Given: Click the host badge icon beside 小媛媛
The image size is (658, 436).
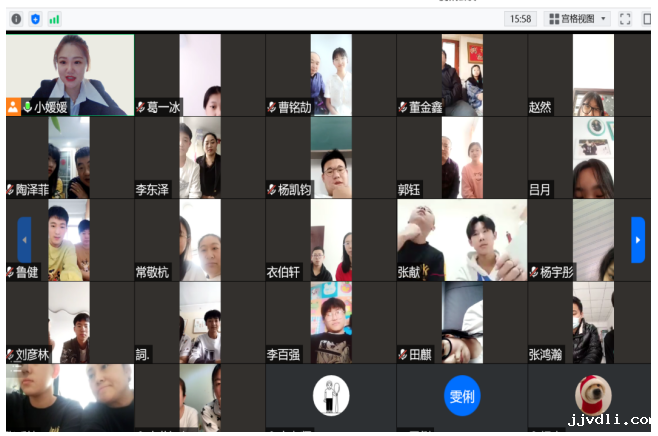Looking at the screenshot, I should [13, 106].
